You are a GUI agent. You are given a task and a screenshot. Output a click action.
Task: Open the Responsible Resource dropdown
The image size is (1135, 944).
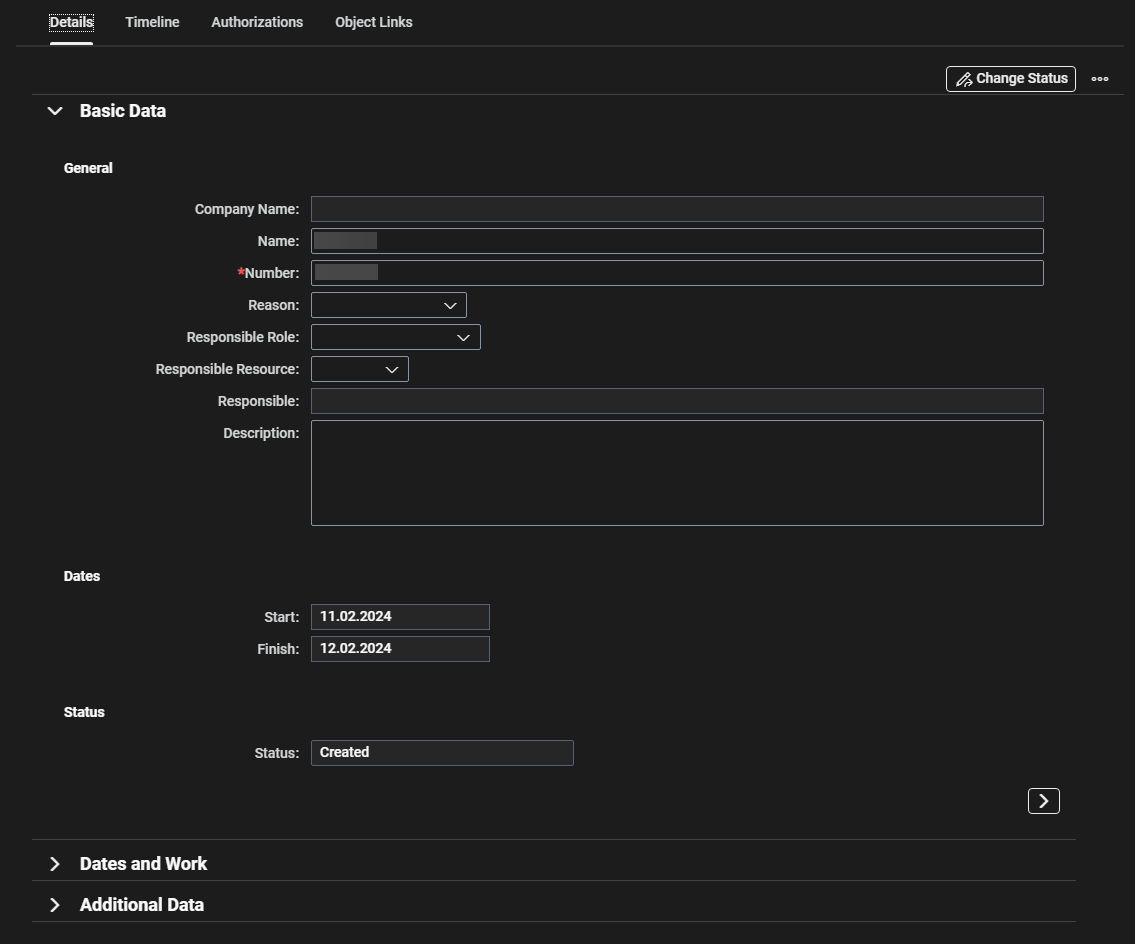pos(360,369)
